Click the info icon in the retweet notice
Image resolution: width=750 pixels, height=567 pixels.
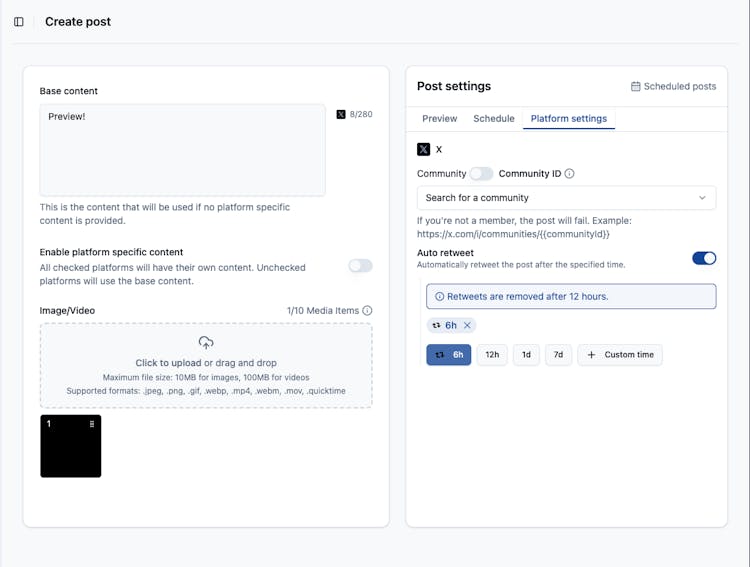point(439,297)
